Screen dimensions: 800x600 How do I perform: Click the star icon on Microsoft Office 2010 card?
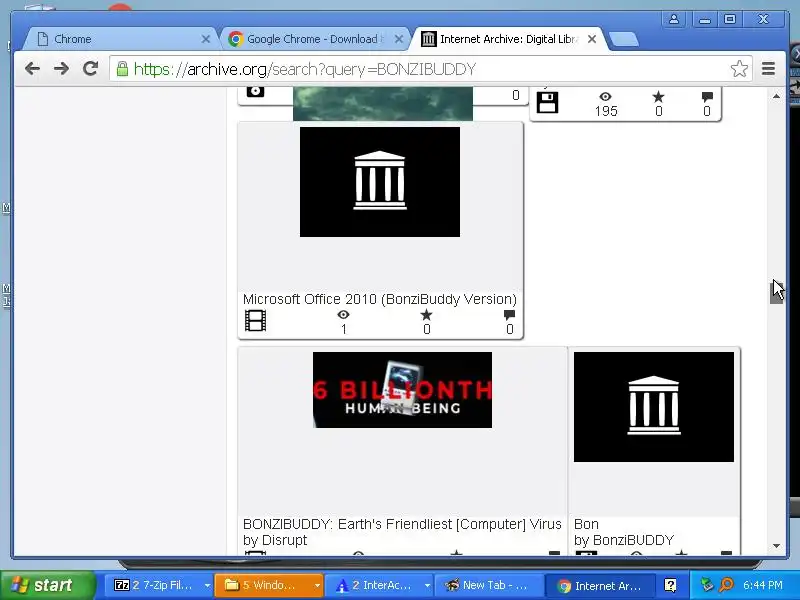click(x=427, y=315)
